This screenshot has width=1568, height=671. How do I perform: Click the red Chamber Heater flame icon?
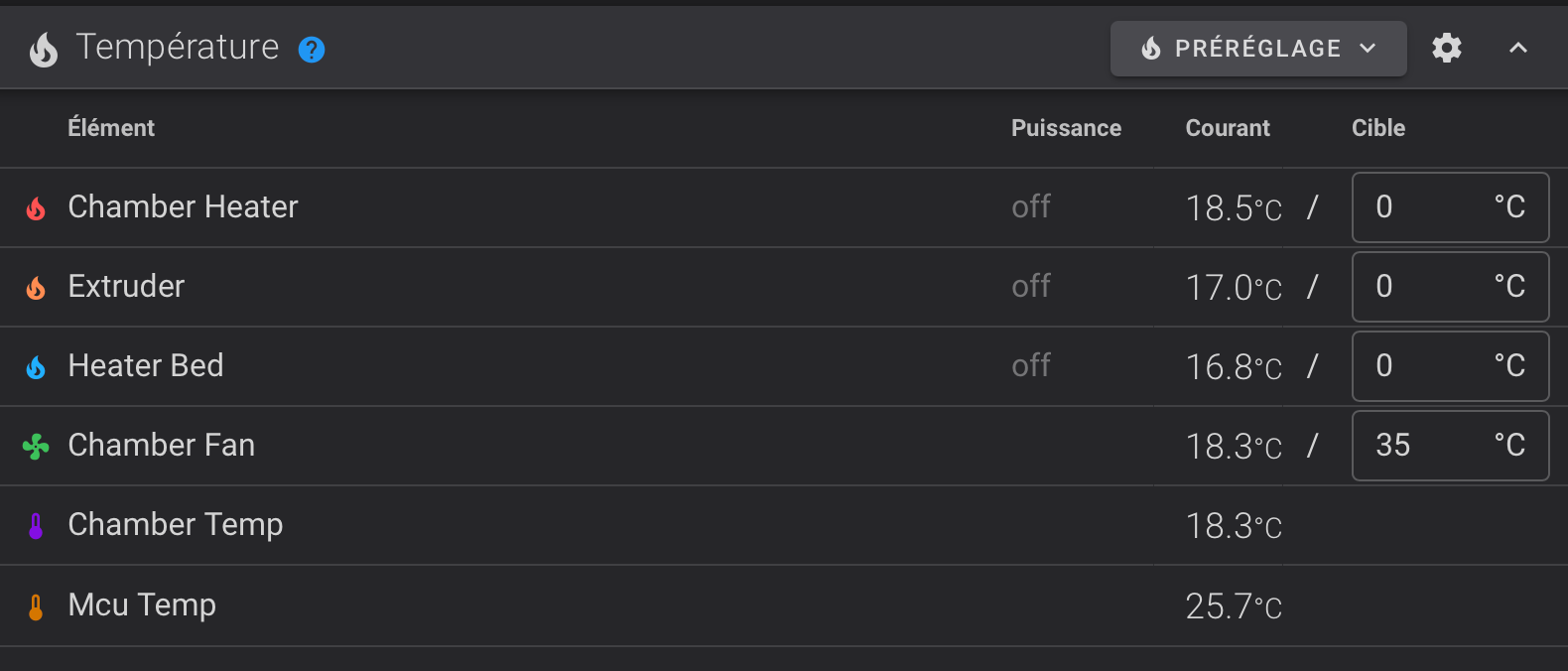(36, 208)
